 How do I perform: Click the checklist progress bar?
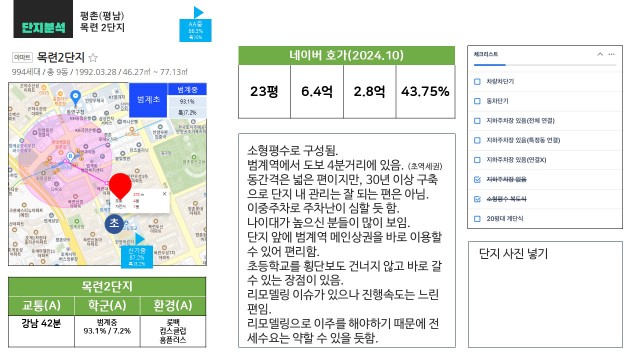click(544, 65)
